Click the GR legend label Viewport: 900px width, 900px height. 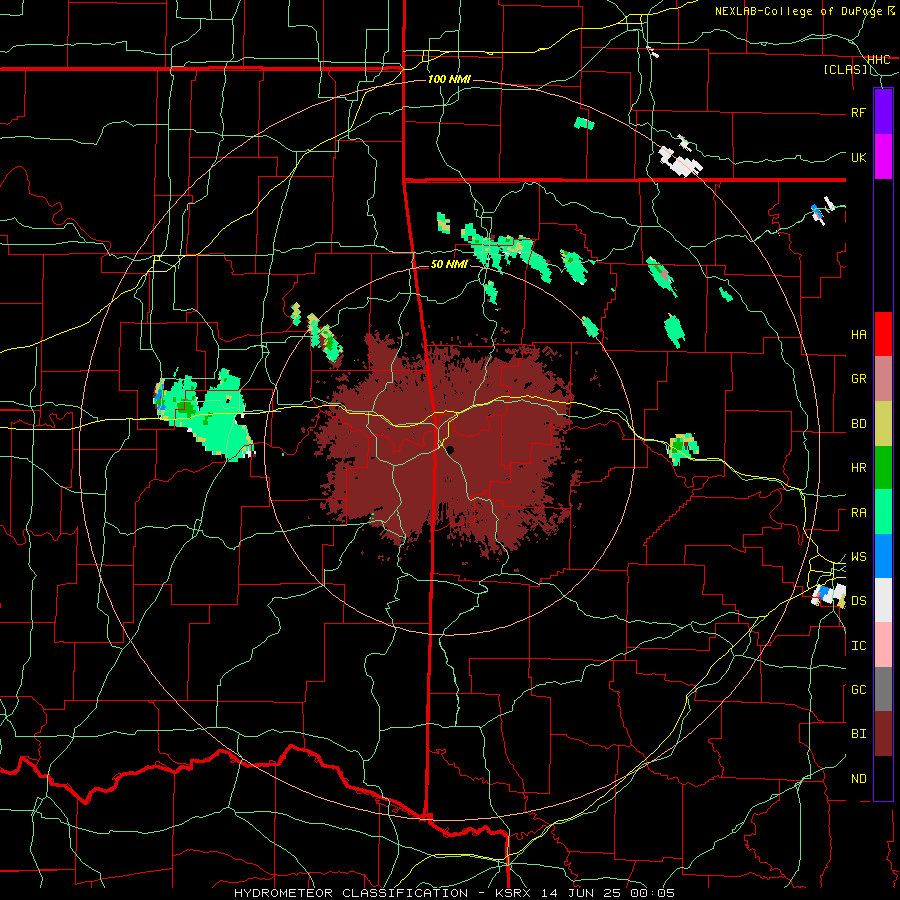pyautogui.click(x=858, y=379)
